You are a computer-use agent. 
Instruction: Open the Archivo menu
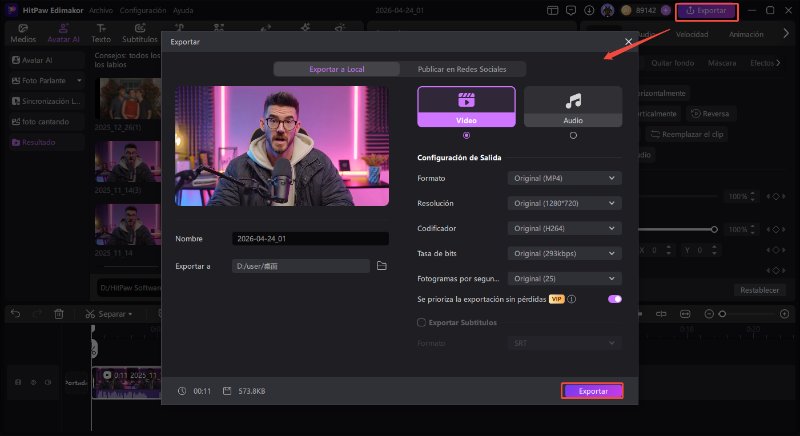point(101,10)
